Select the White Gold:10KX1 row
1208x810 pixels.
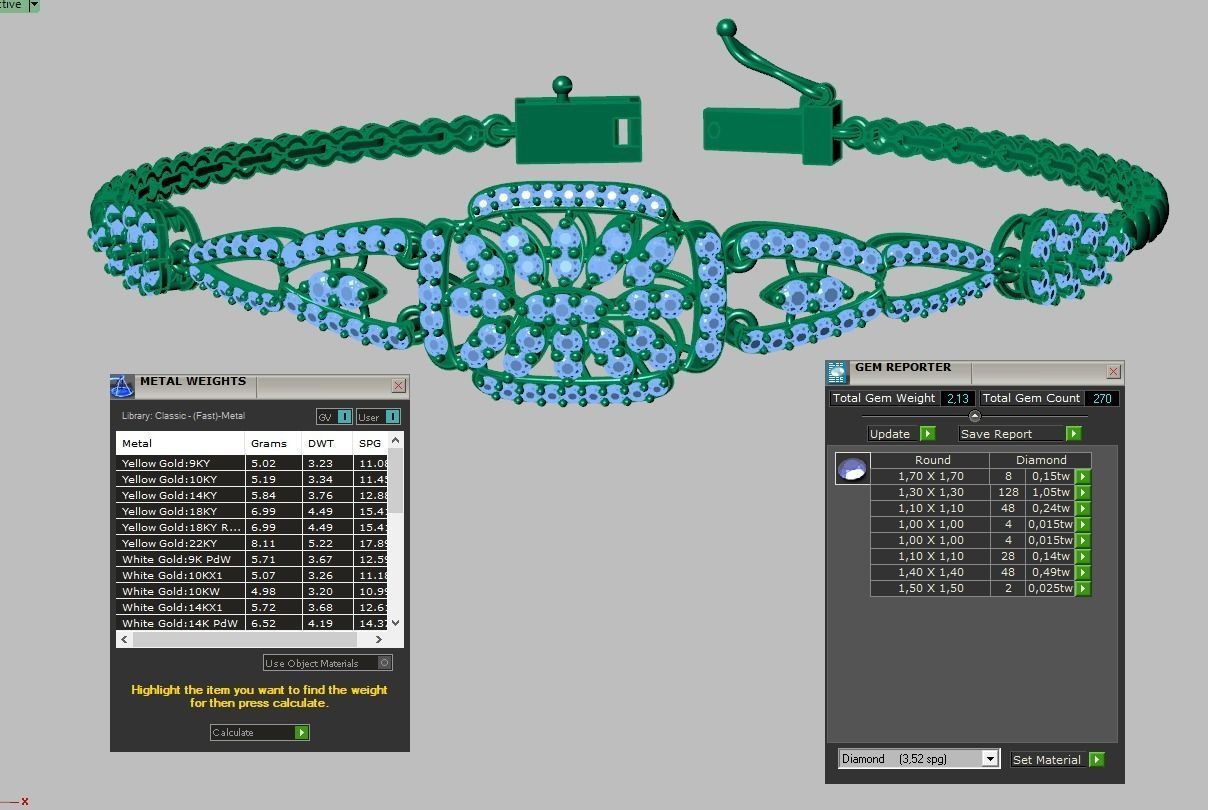[252, 575]
